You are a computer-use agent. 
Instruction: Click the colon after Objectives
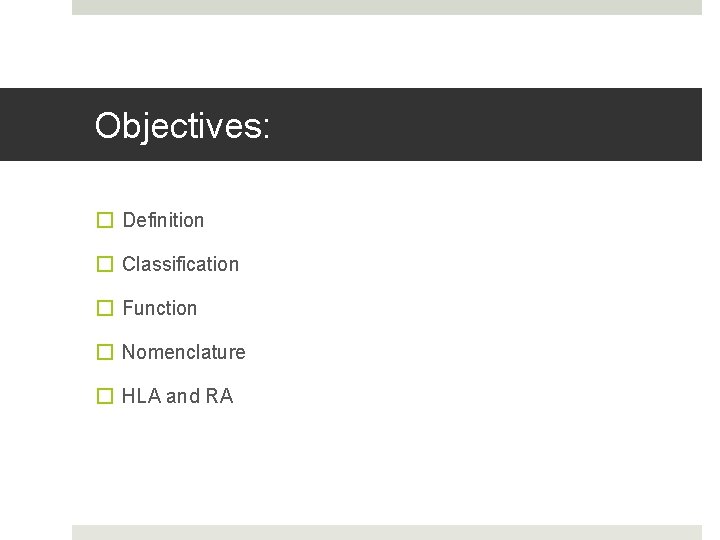tap(265, 128)
